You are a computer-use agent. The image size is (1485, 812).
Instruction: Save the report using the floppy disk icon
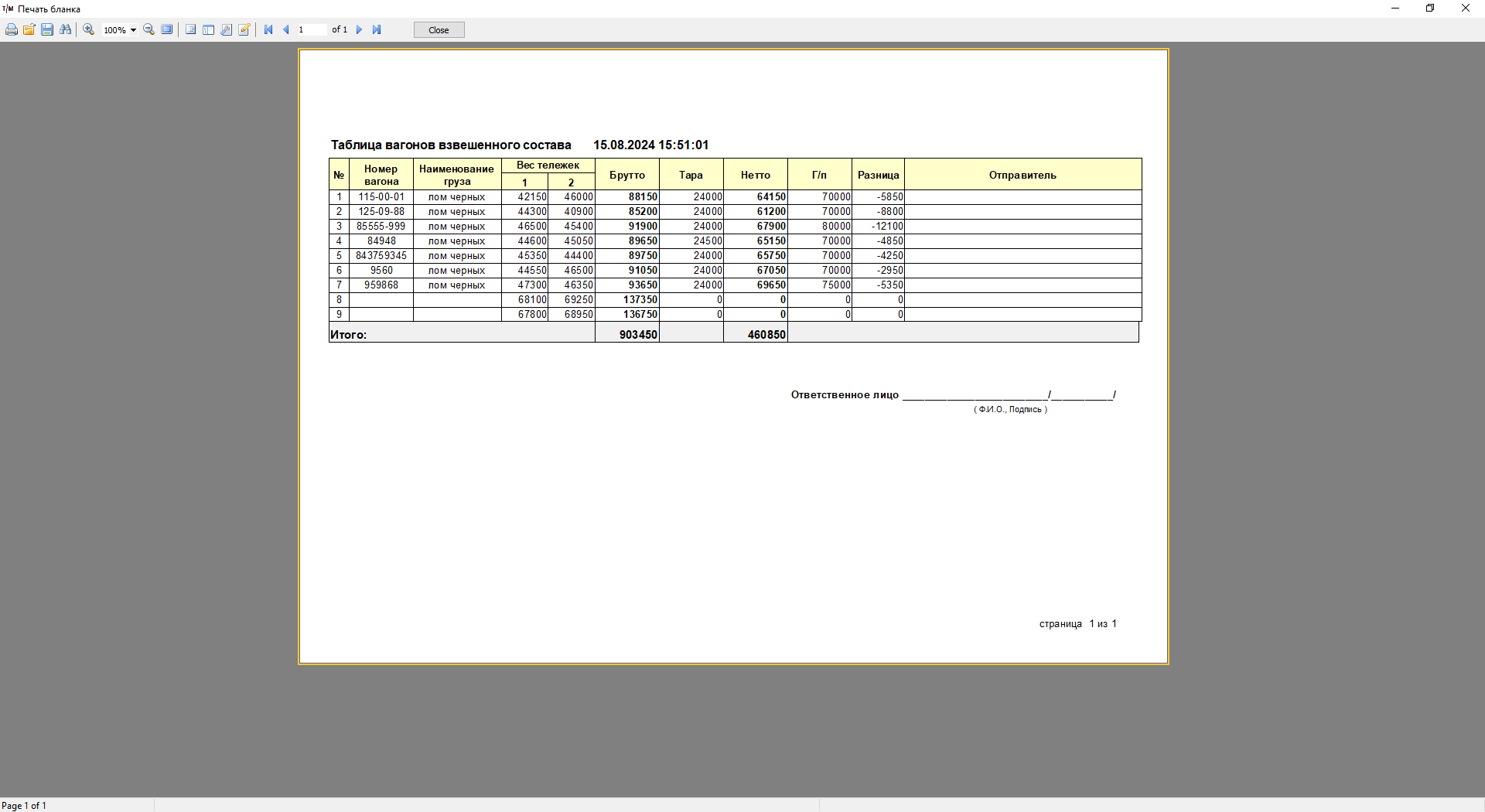click(47, 30)
